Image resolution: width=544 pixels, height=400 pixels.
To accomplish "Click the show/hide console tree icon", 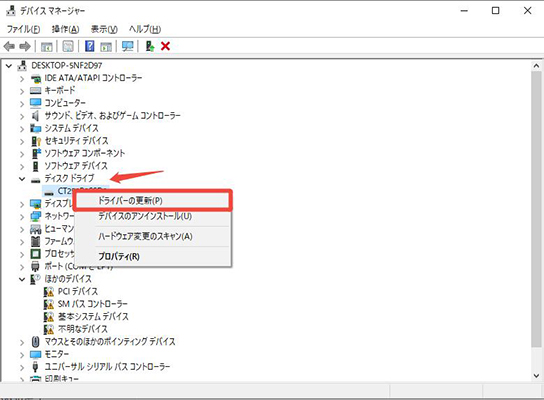I will click(47, 46).
